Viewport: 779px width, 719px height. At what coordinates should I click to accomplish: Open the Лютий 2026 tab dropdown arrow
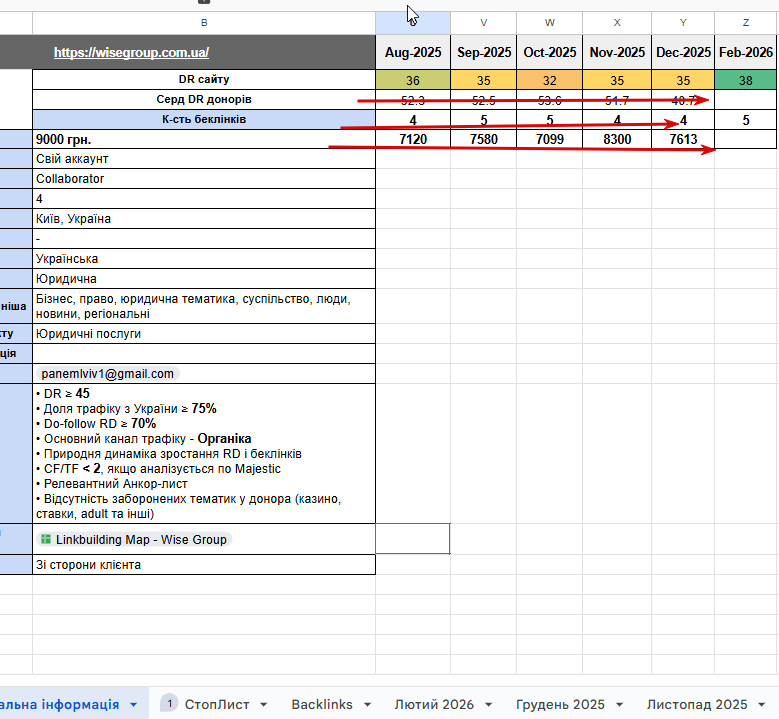pyautogui.click(x=488, y=705)
